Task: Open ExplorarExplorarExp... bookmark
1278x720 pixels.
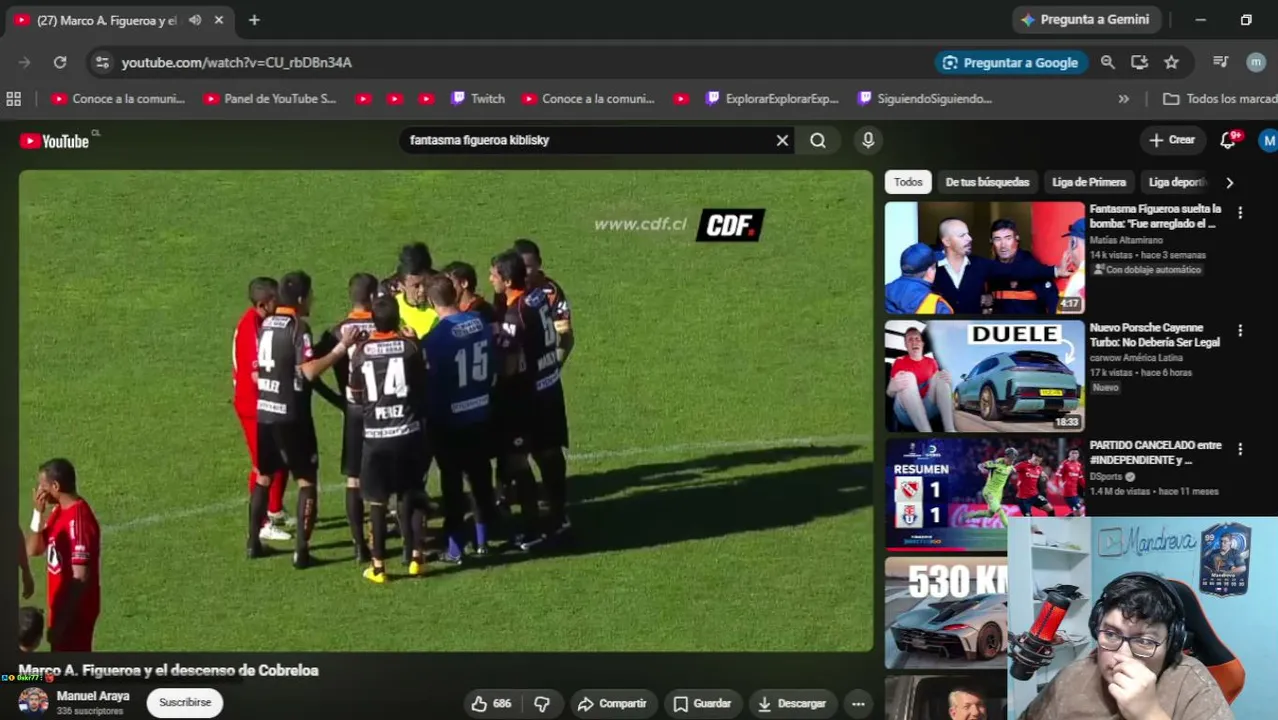Action: tap(772, 99)
